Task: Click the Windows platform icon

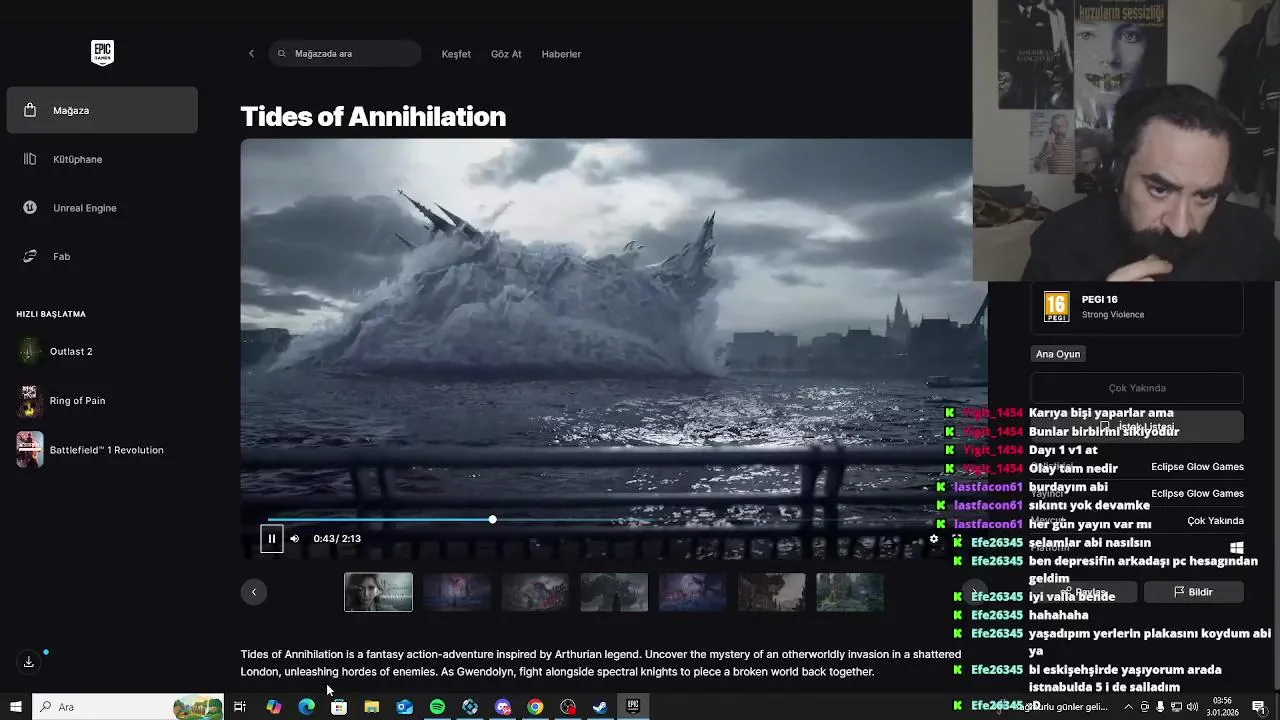Action: tap(1236, 548)
